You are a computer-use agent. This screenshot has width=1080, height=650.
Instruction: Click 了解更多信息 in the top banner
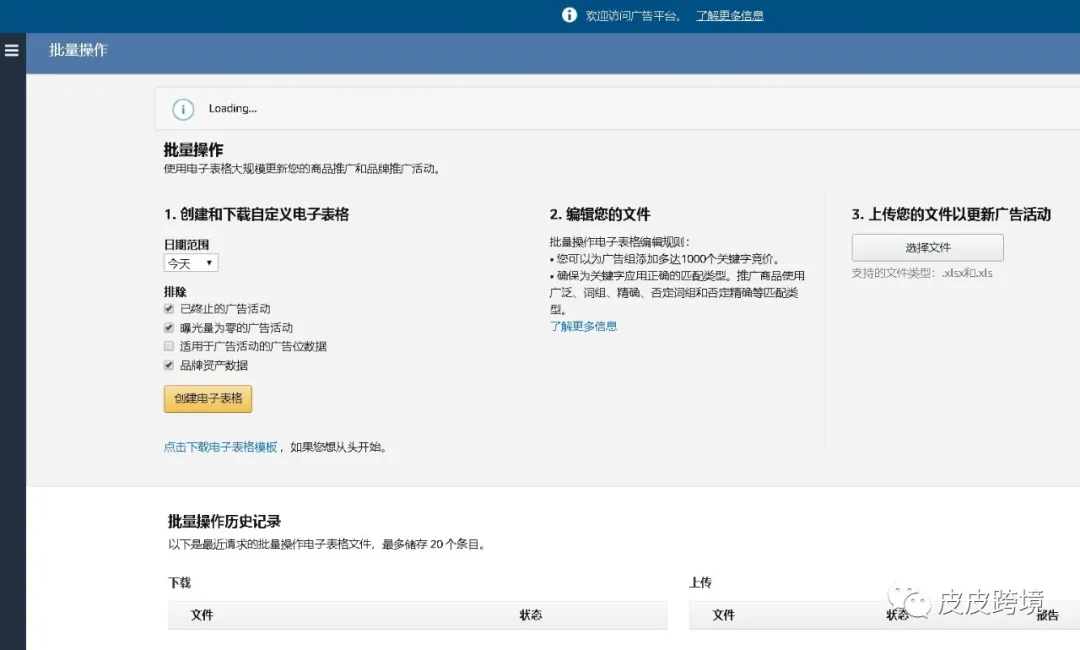tap(730, 15)
